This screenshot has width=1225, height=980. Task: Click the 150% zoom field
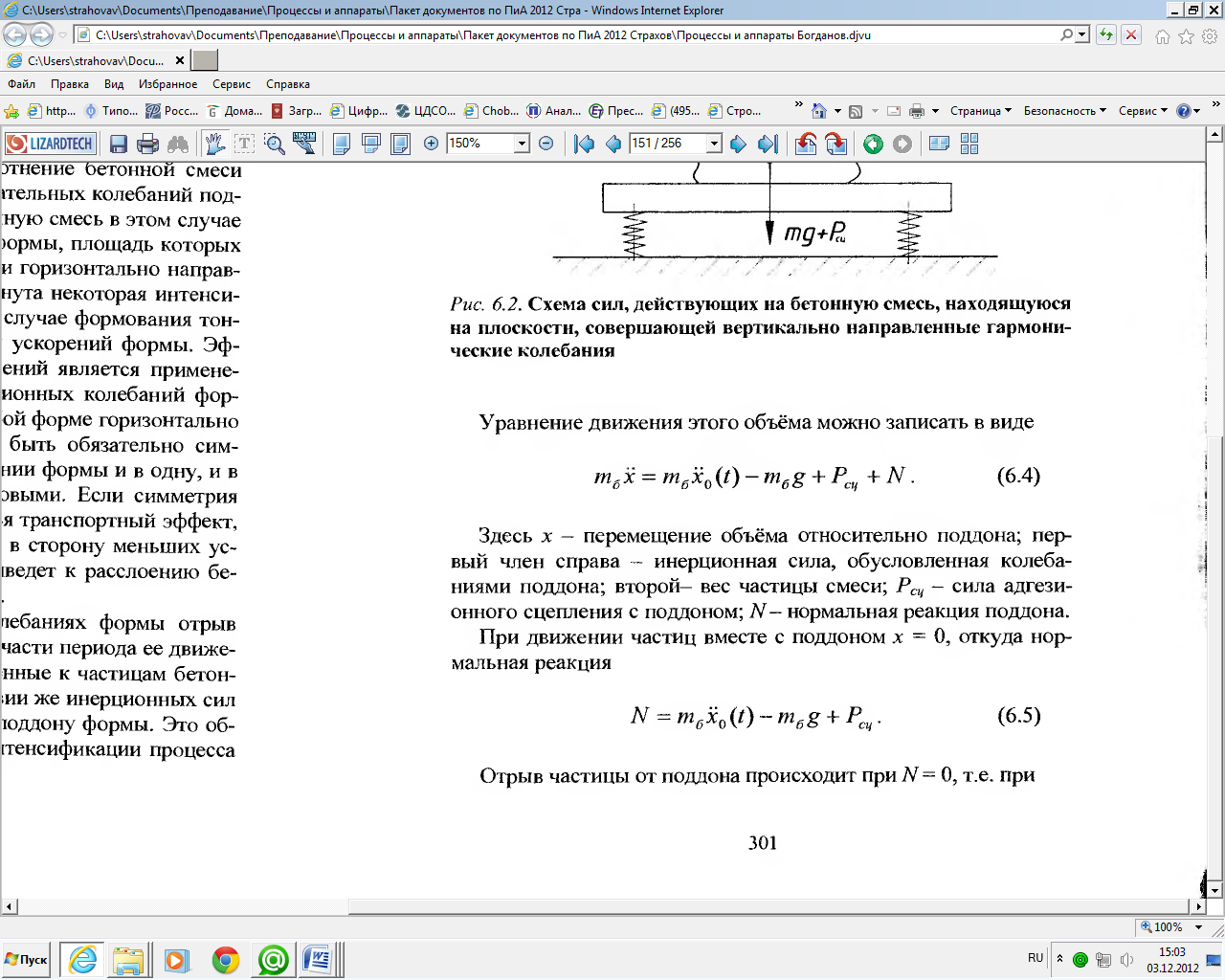click(x=480, y=144)
